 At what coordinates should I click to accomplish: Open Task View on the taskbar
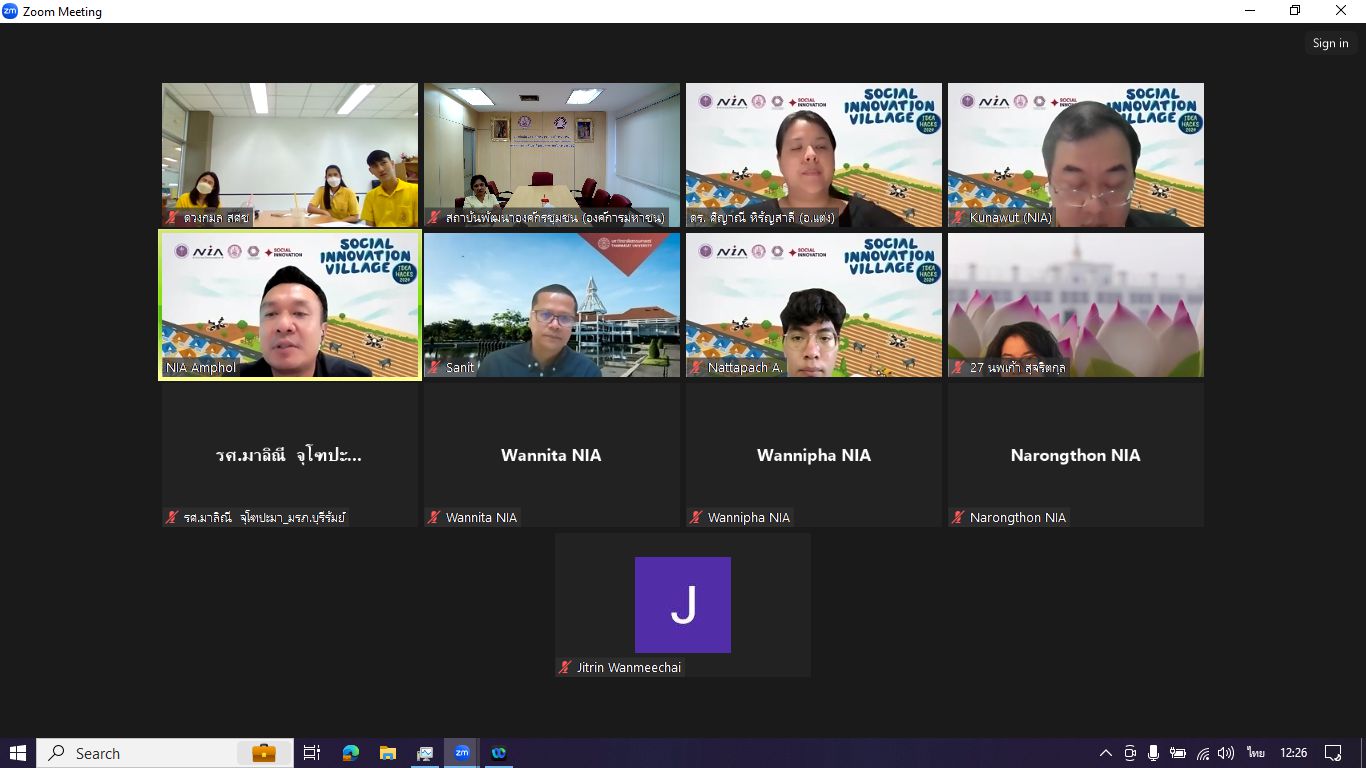pyautogui.click(x=312, y=753)
